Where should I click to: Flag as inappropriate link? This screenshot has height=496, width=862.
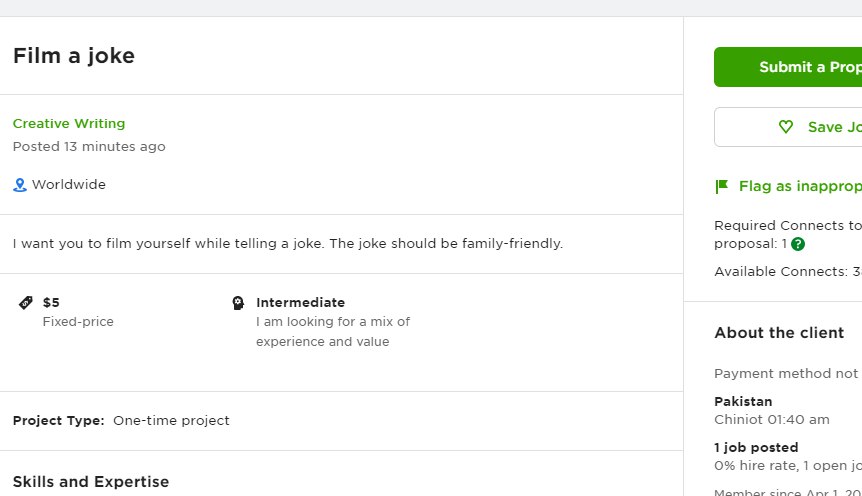coord(800,186)
